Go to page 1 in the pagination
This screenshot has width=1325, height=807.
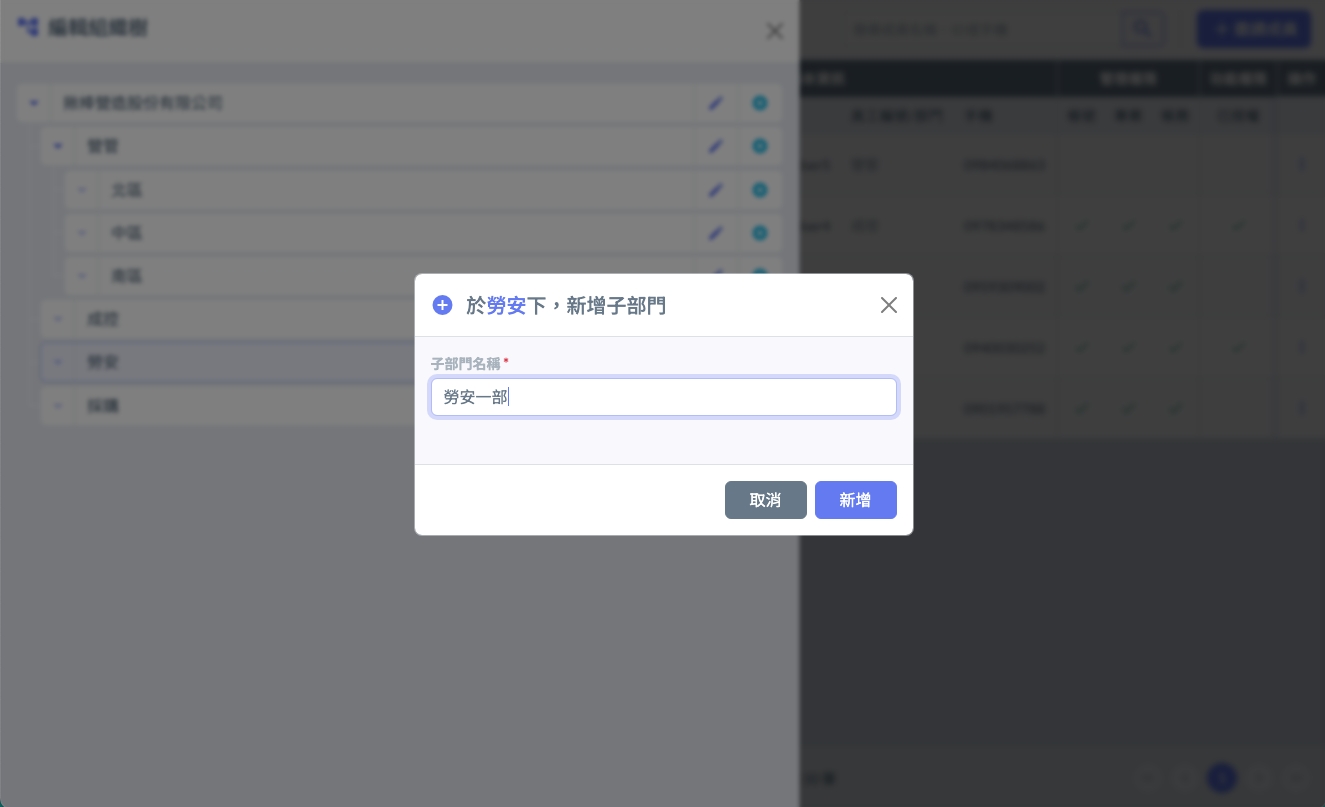click(x=1221, y=778)
